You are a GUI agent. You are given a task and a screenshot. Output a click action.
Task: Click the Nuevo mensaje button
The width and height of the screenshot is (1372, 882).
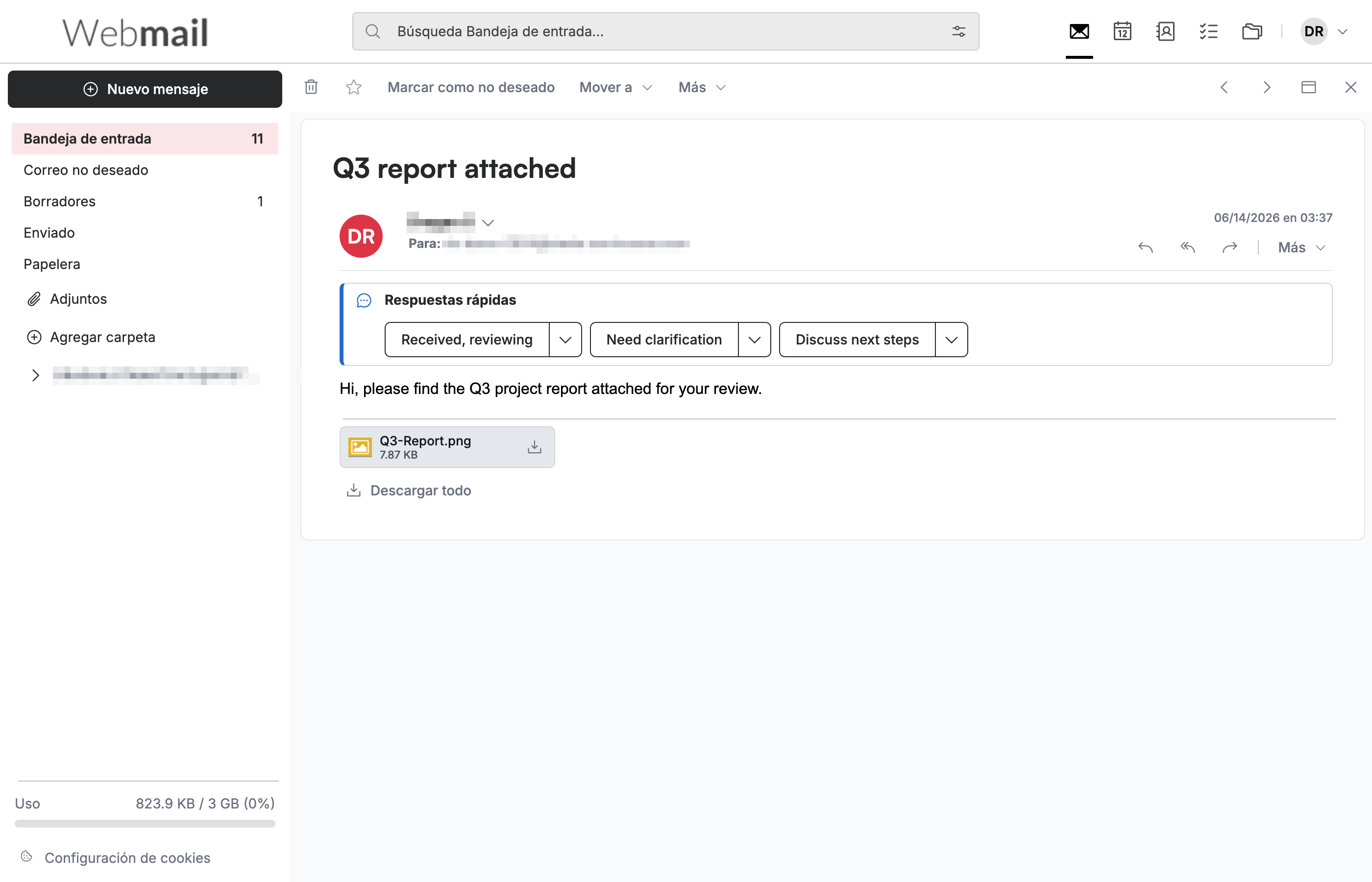(145, 89)
